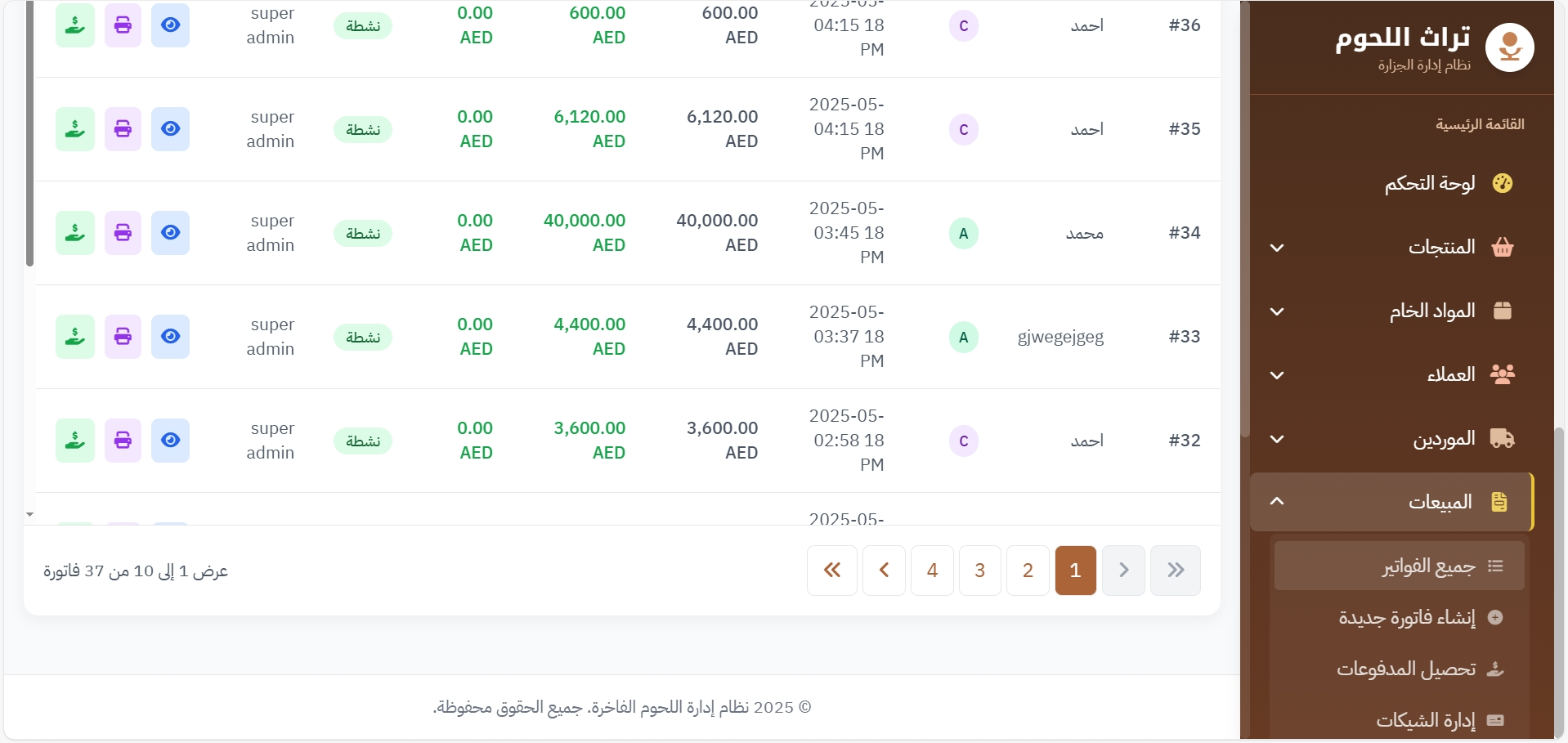The width and height of the screenshot is (1568, 743).
Task: Print invoice #35 using printer icon
Action: pyautogui.click(x=123, y=129)
